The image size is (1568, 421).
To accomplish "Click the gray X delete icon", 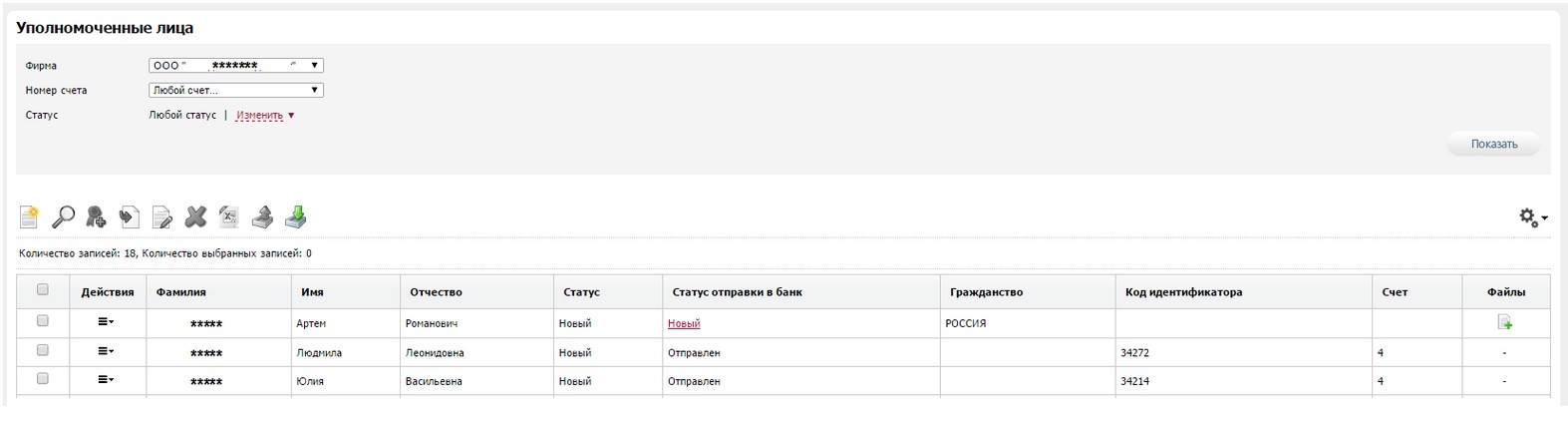I will 195,216.
